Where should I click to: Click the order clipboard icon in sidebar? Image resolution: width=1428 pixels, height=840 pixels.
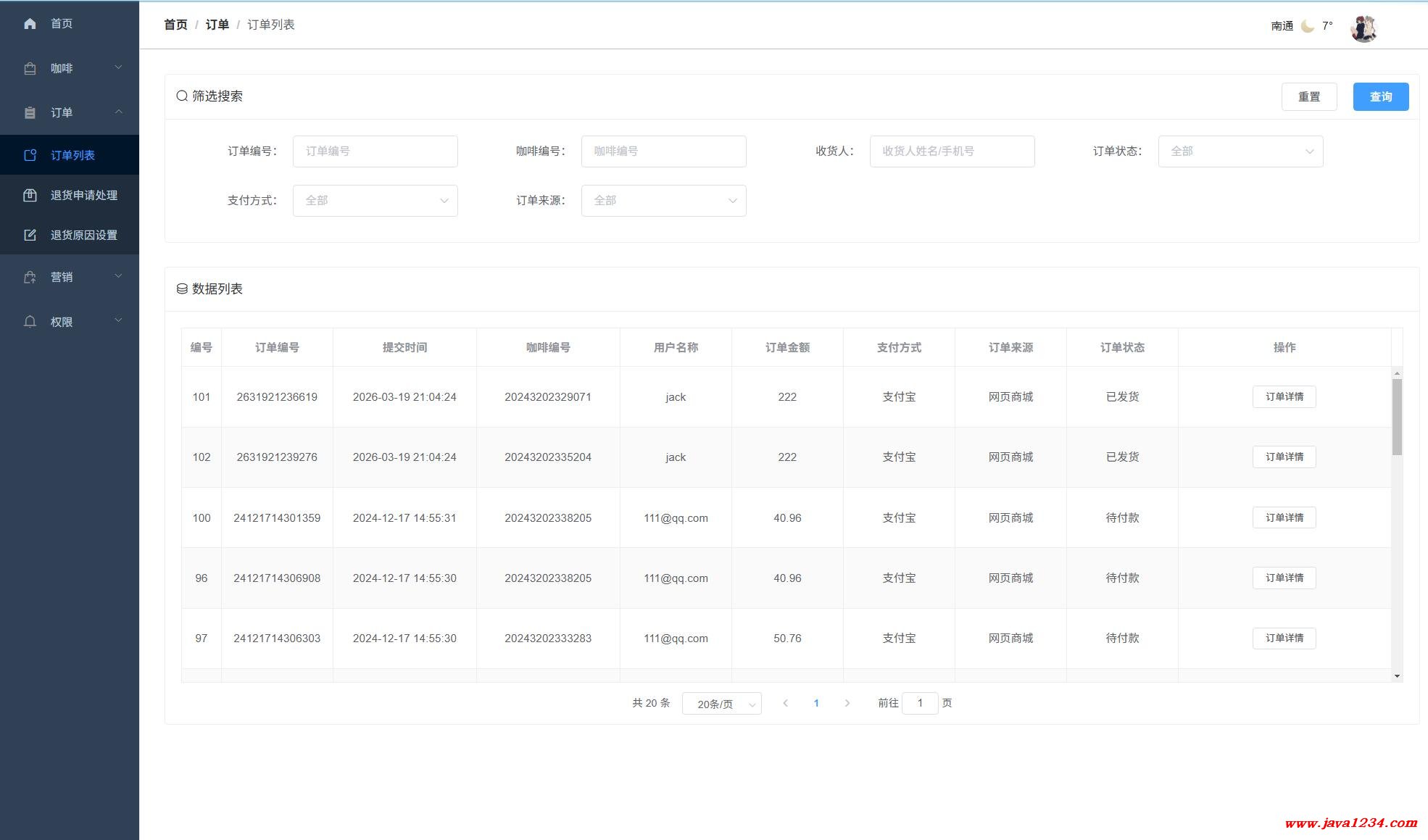pos(30,113)
